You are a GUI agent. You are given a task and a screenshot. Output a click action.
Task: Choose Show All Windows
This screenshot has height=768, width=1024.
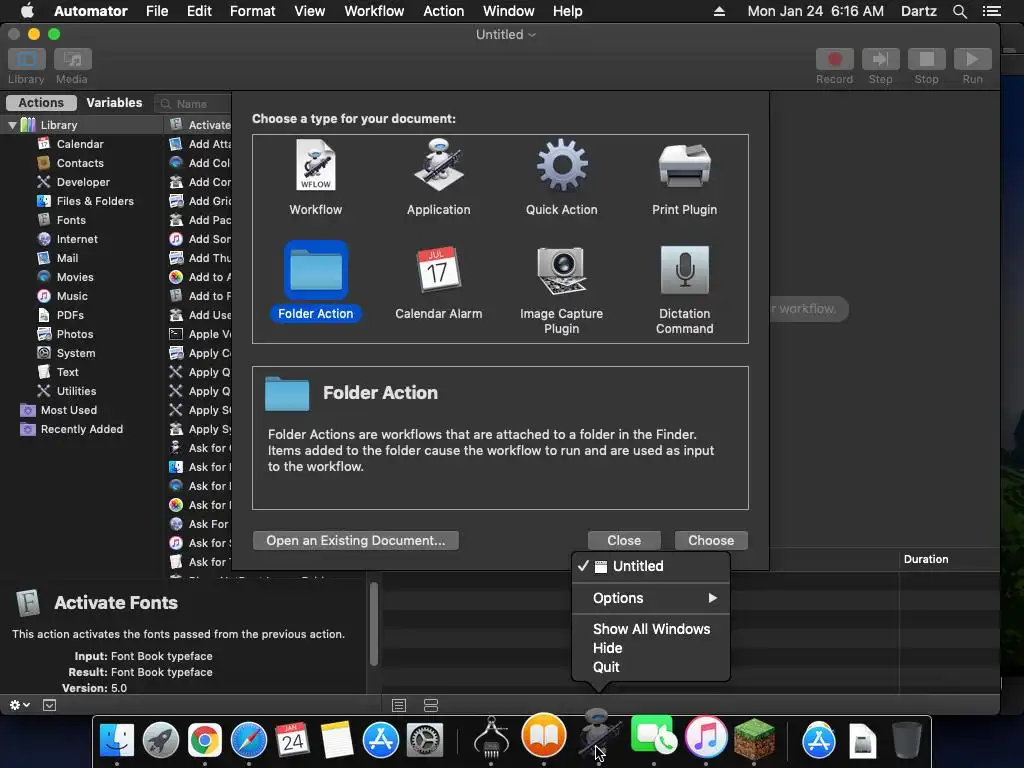tap(651, 629)
